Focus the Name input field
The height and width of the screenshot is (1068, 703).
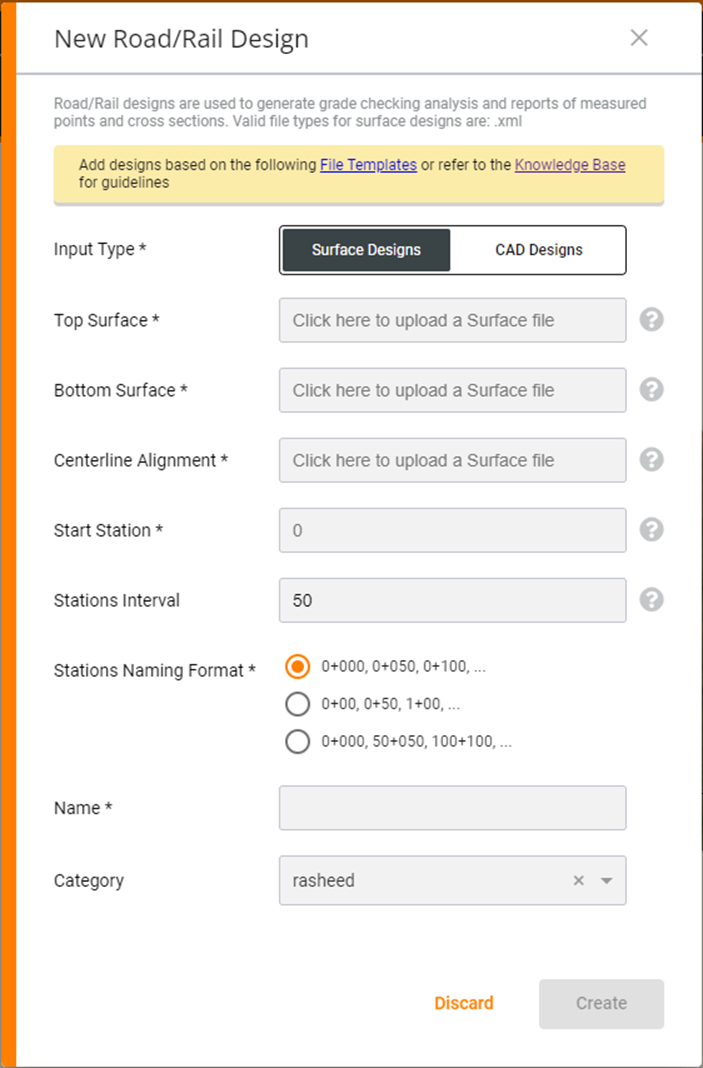[452, 808]
